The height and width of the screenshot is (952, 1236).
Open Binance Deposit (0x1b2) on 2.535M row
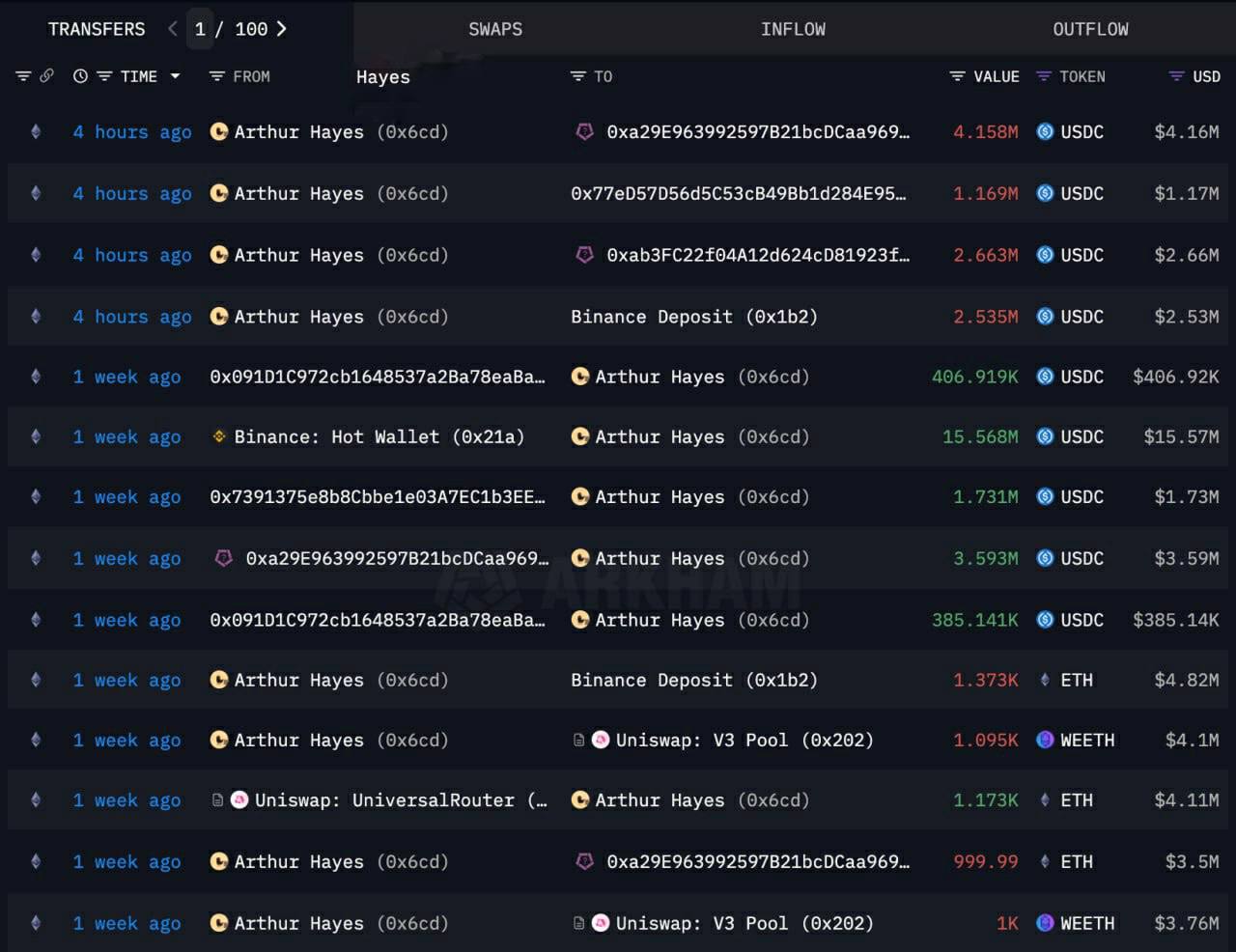point(694,317)
